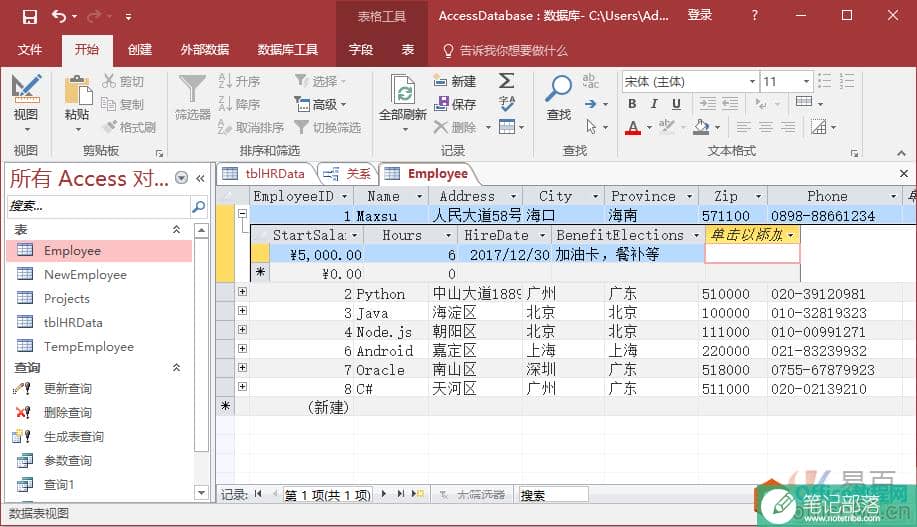Viewport: 917px width, 527px height.
Task: Click New record (新建) in ribbon
Action: point(455,81)
